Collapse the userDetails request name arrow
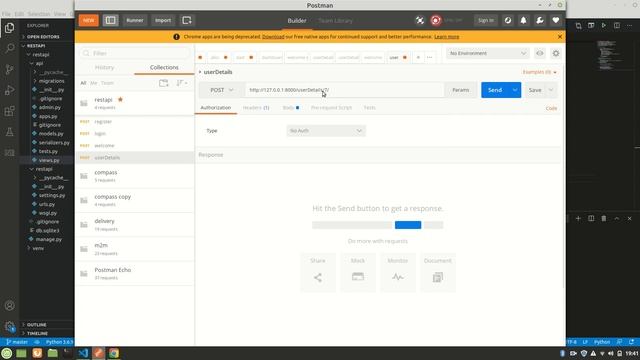This screenshot has width=640, height=360. tap(200, 72)
